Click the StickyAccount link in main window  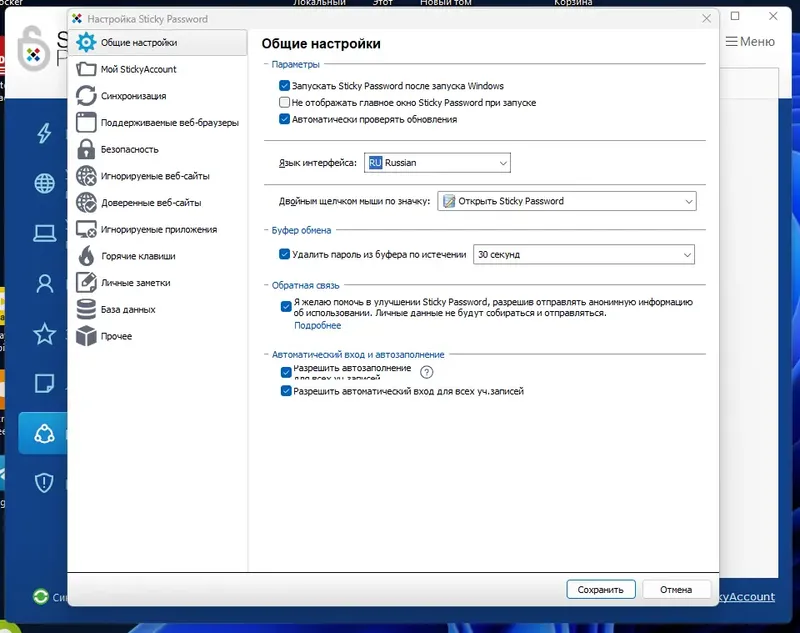click(747, 596)
